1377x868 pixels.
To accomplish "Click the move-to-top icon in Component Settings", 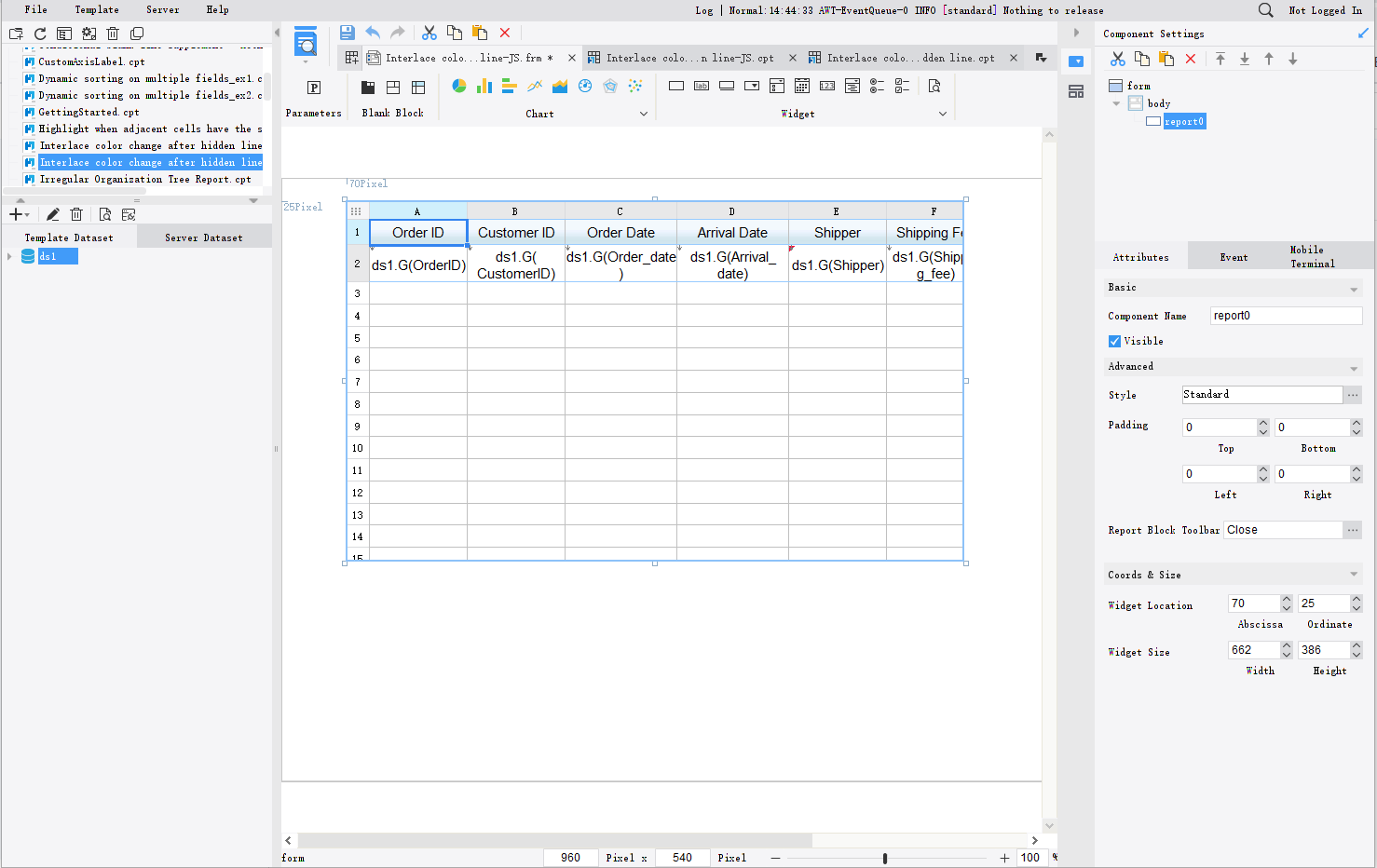I will [x=1220, y=59].
